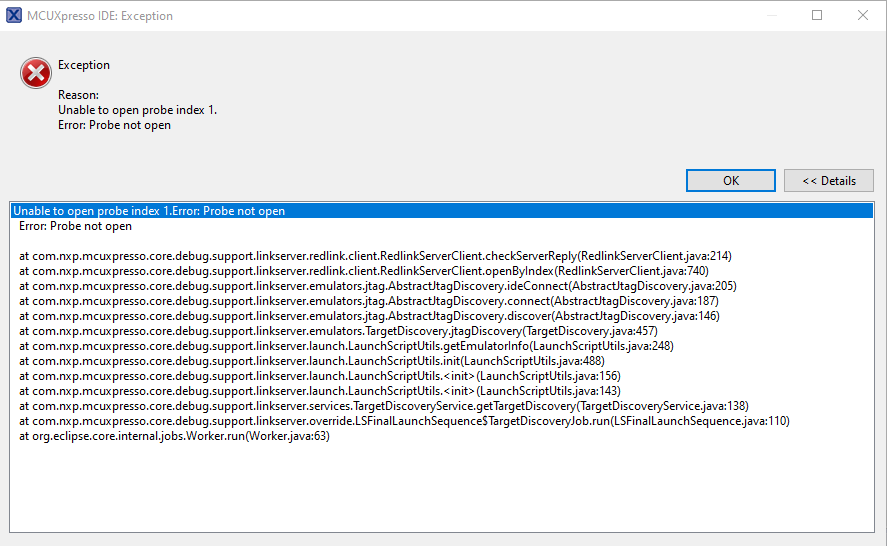Close the Exception dialog window
Screen dimensions: 887x546
click(863, 15)
